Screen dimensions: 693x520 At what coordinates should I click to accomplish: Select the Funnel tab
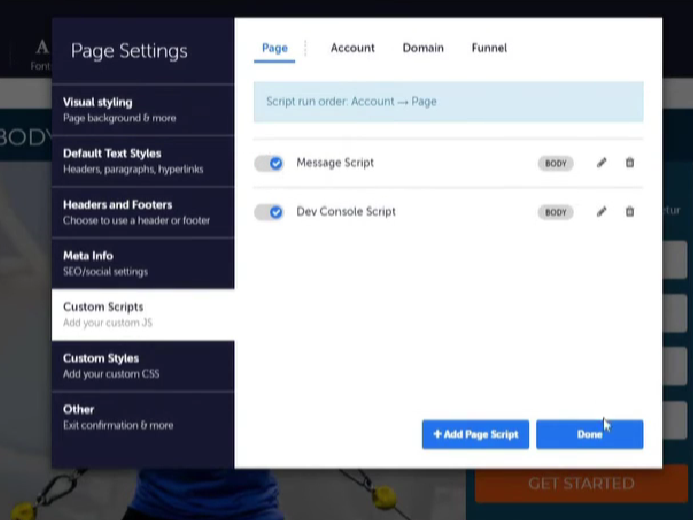pyautogui.click(x=489, y=48)
